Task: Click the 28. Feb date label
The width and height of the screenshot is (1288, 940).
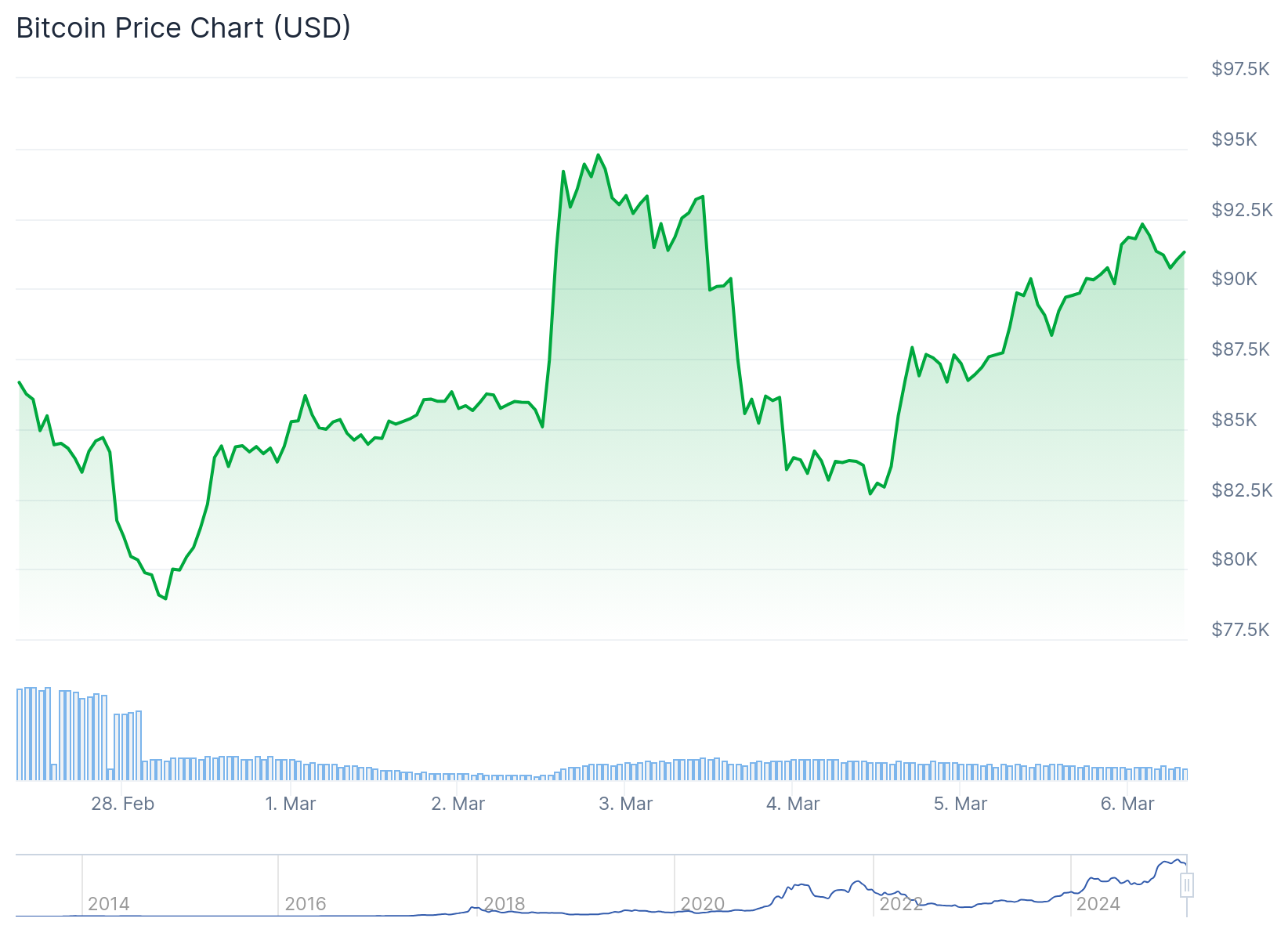Action: [x=123, y=804]
